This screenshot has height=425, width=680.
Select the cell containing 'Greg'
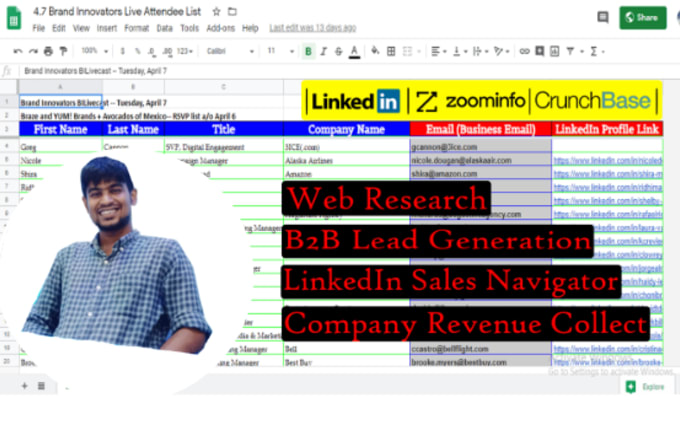click(x=60, y=147)
